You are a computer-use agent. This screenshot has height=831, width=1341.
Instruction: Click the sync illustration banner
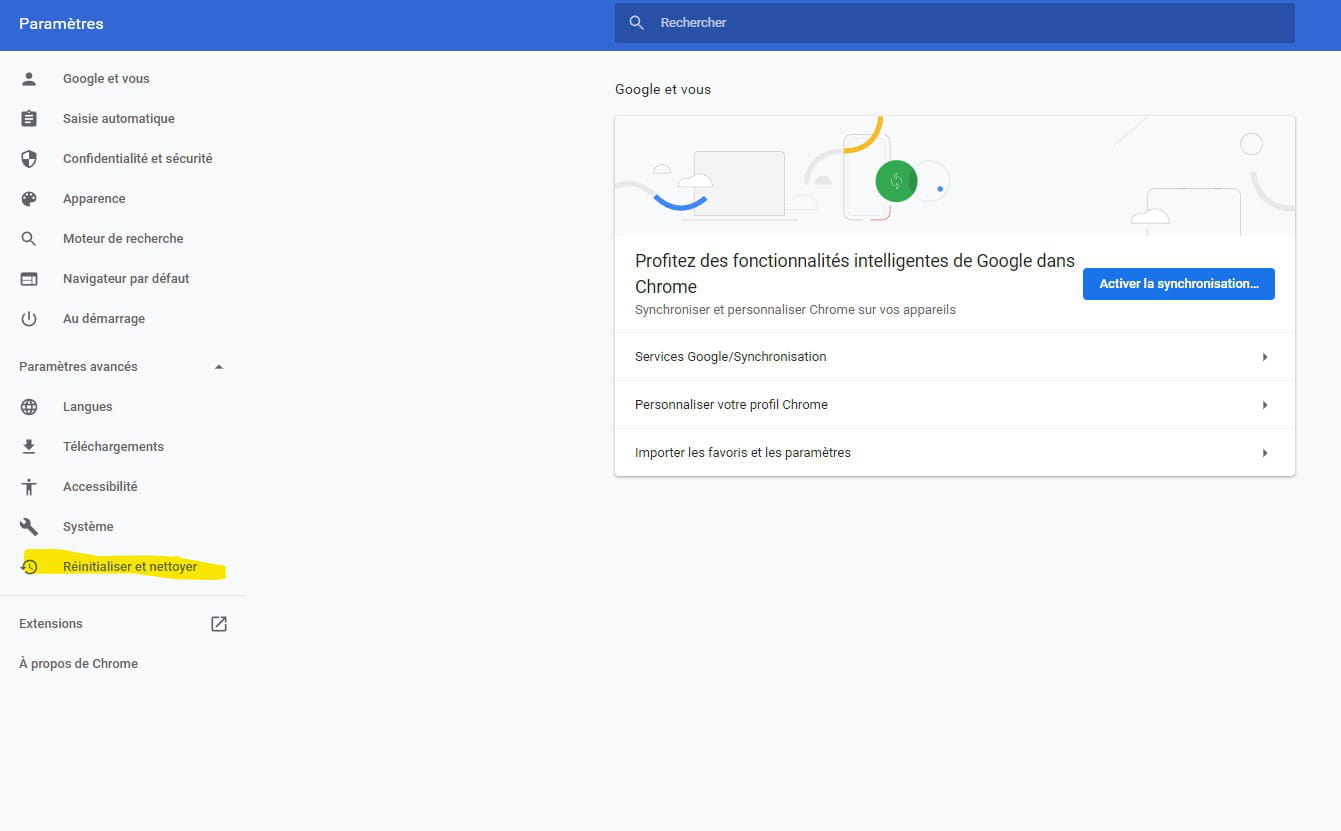(x=955, y=176)
